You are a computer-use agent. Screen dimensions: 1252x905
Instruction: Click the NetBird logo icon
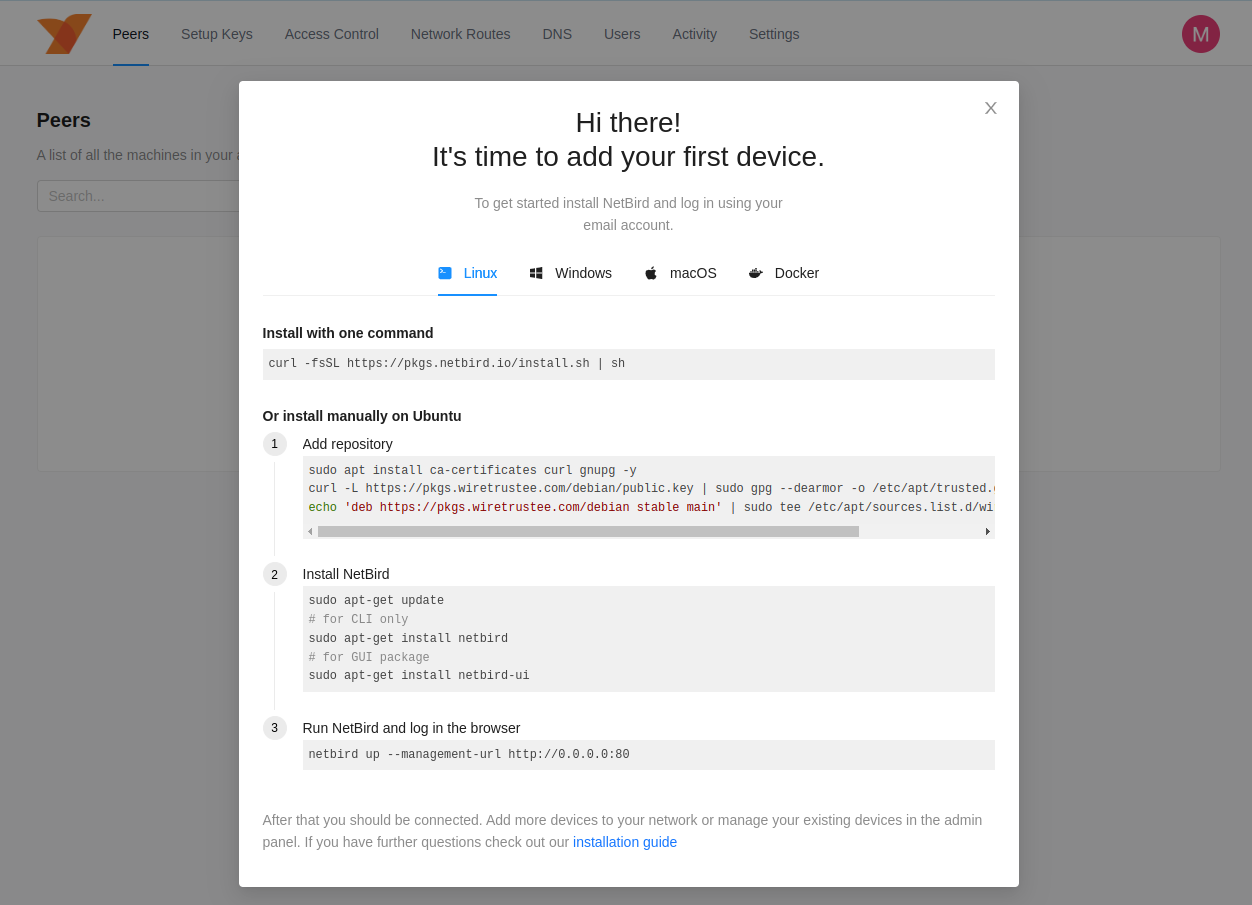[x=64, y=34]
